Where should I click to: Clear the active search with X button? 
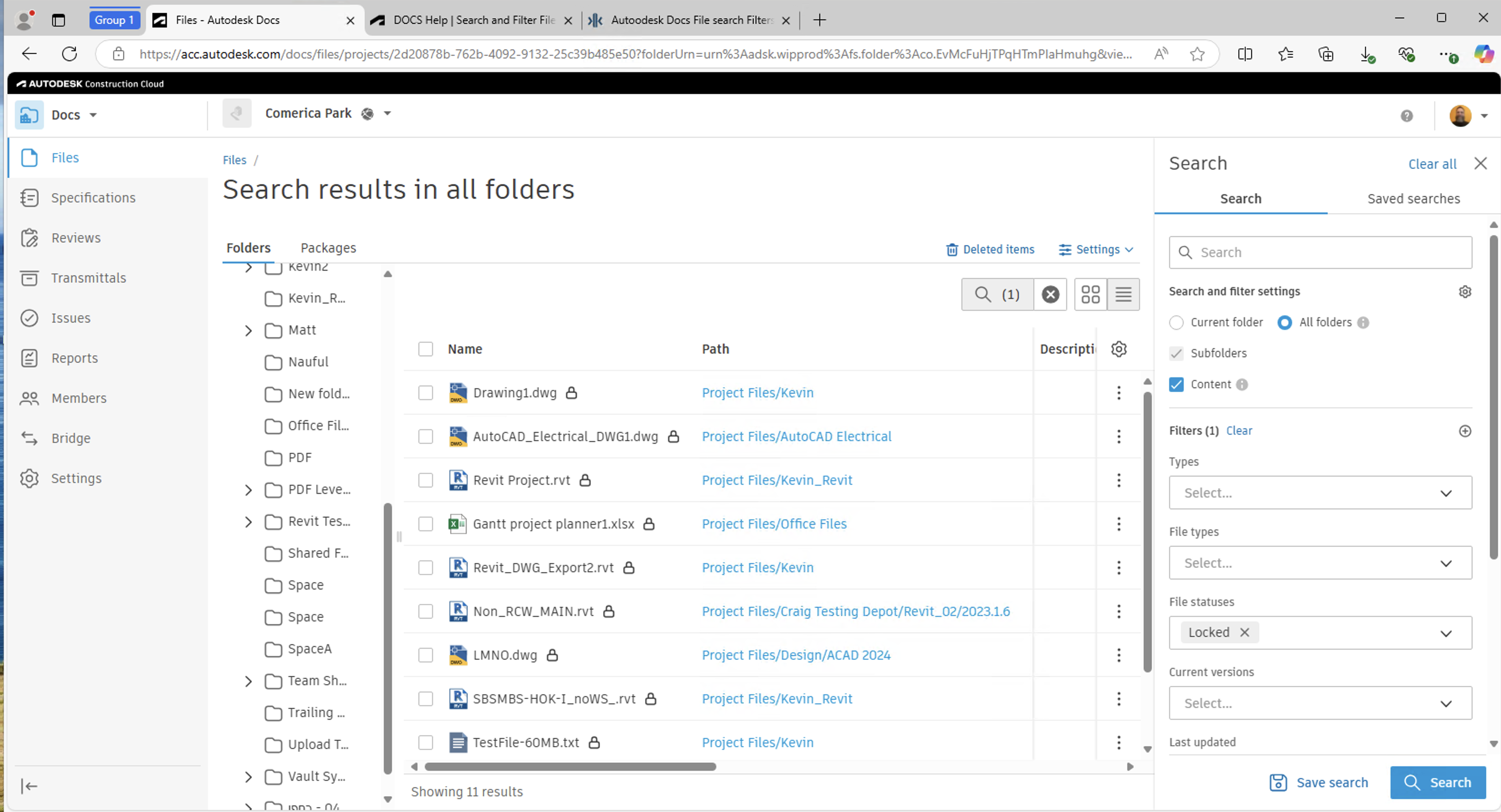(x=1050, y=294)
